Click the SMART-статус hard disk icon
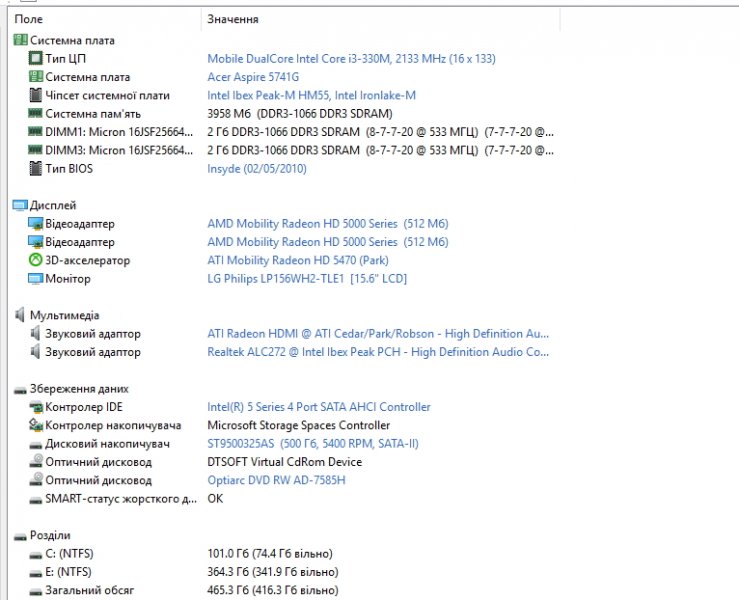The height and width of the screenshot is (600, 739). (36, 499)
